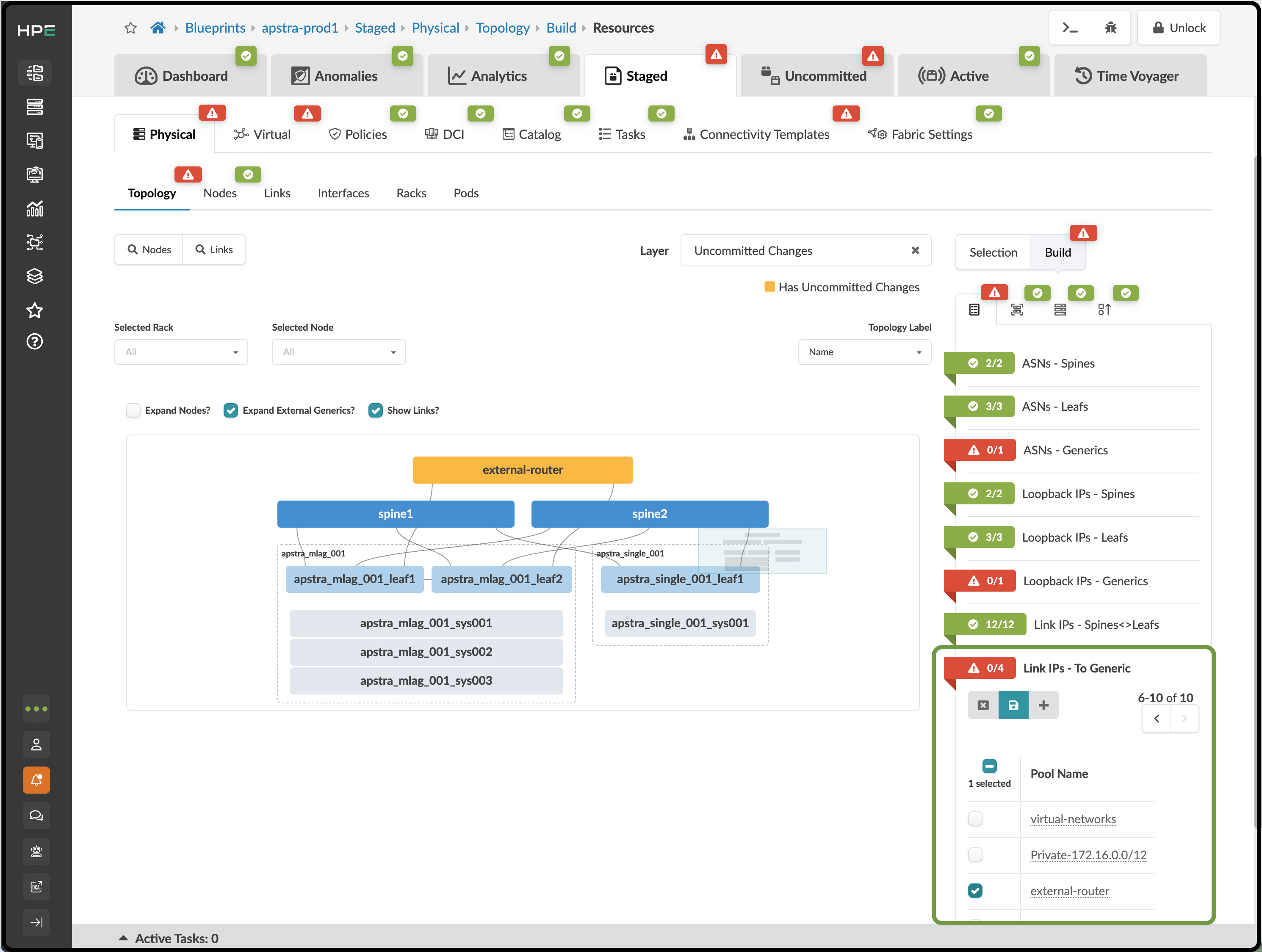Star this page as favorite

131,28
